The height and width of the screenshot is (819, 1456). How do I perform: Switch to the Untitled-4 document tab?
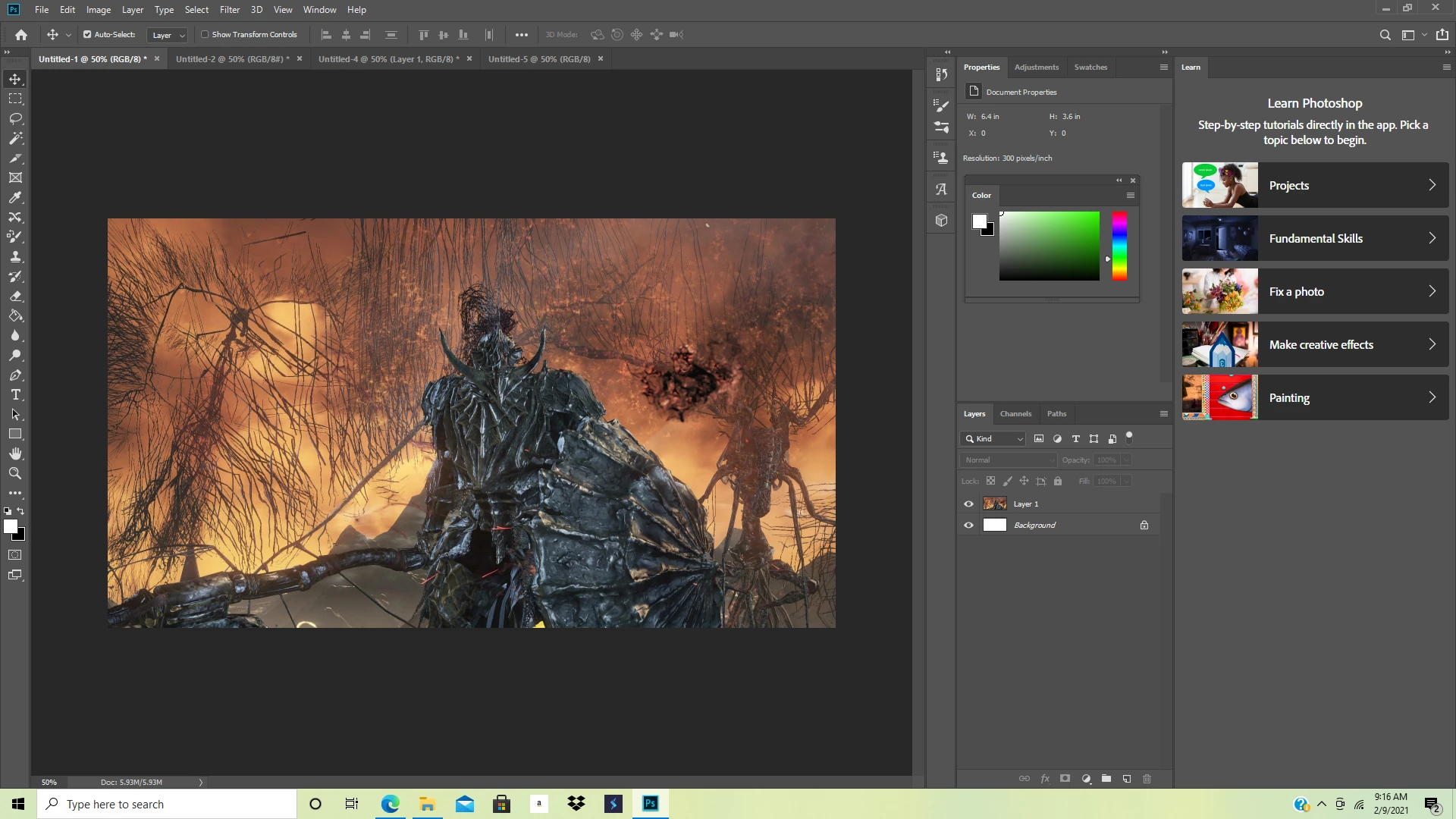point(388,58)
